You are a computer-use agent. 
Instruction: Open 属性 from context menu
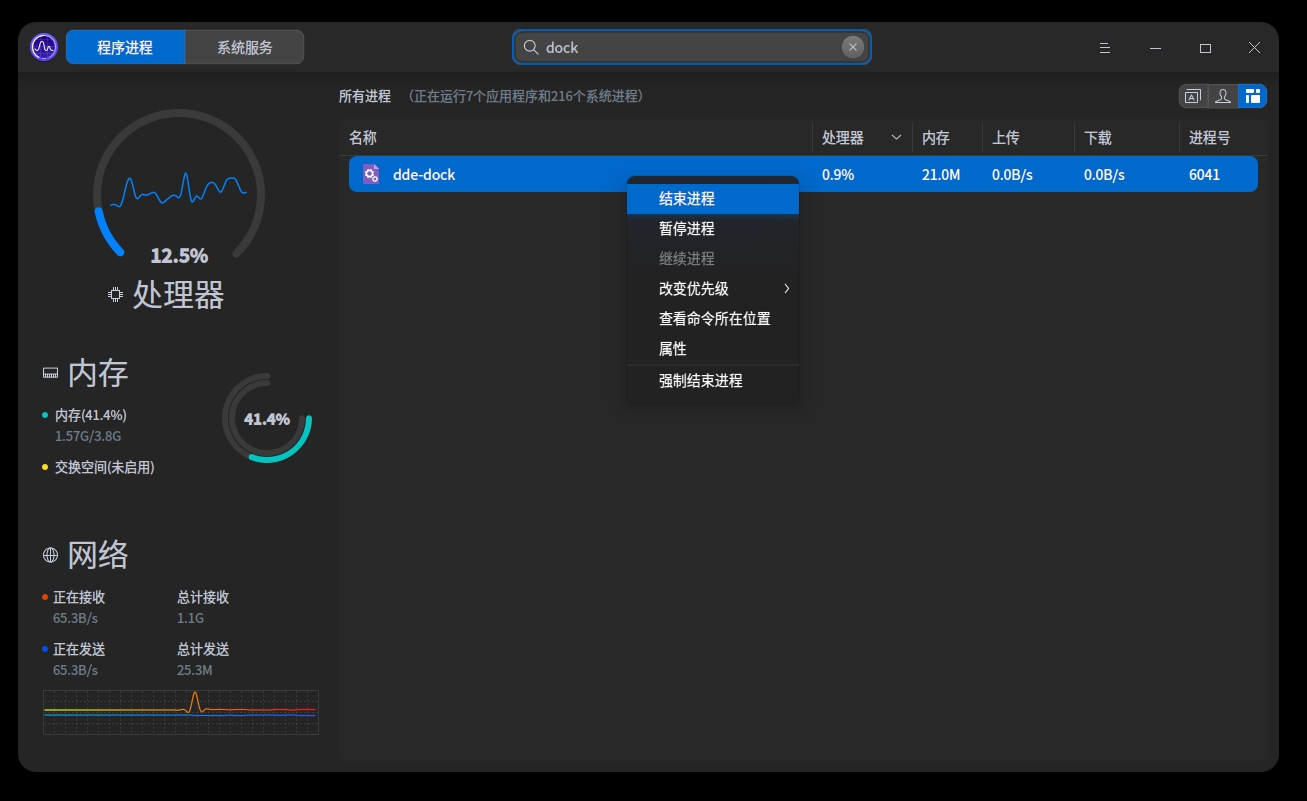713,349
